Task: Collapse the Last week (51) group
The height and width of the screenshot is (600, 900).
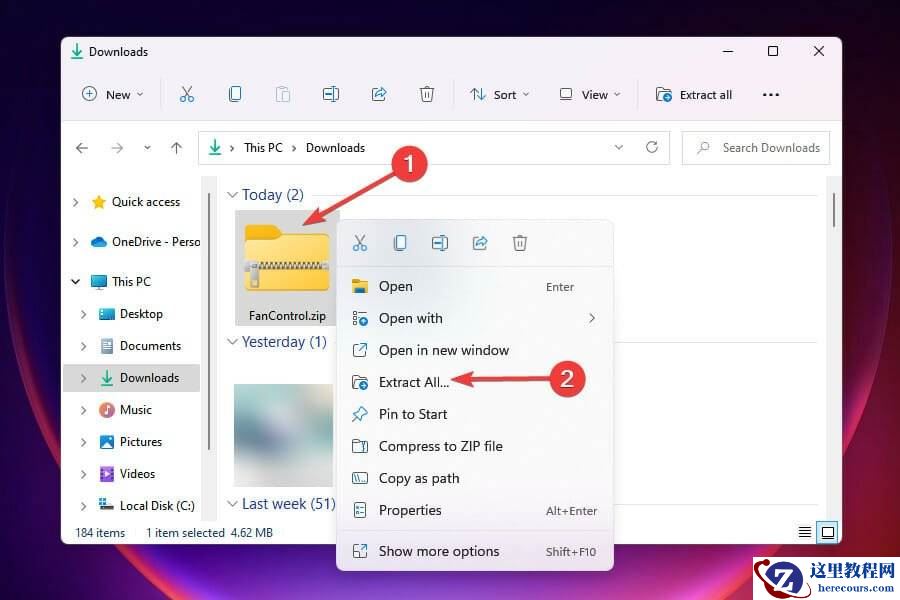Action: [232, 504]
